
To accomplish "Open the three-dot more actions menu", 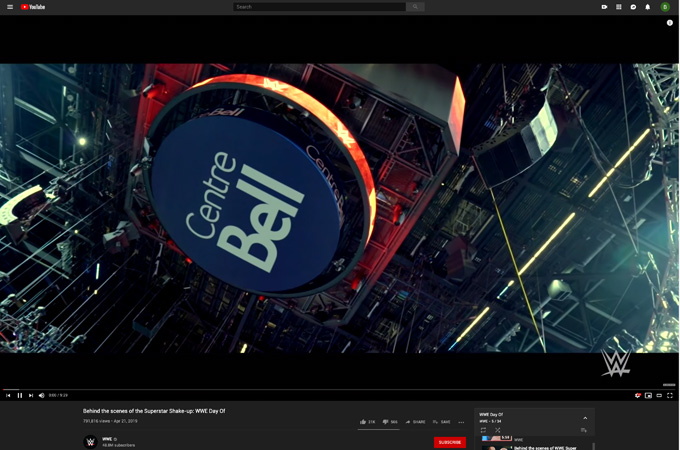I will [461, 422].
